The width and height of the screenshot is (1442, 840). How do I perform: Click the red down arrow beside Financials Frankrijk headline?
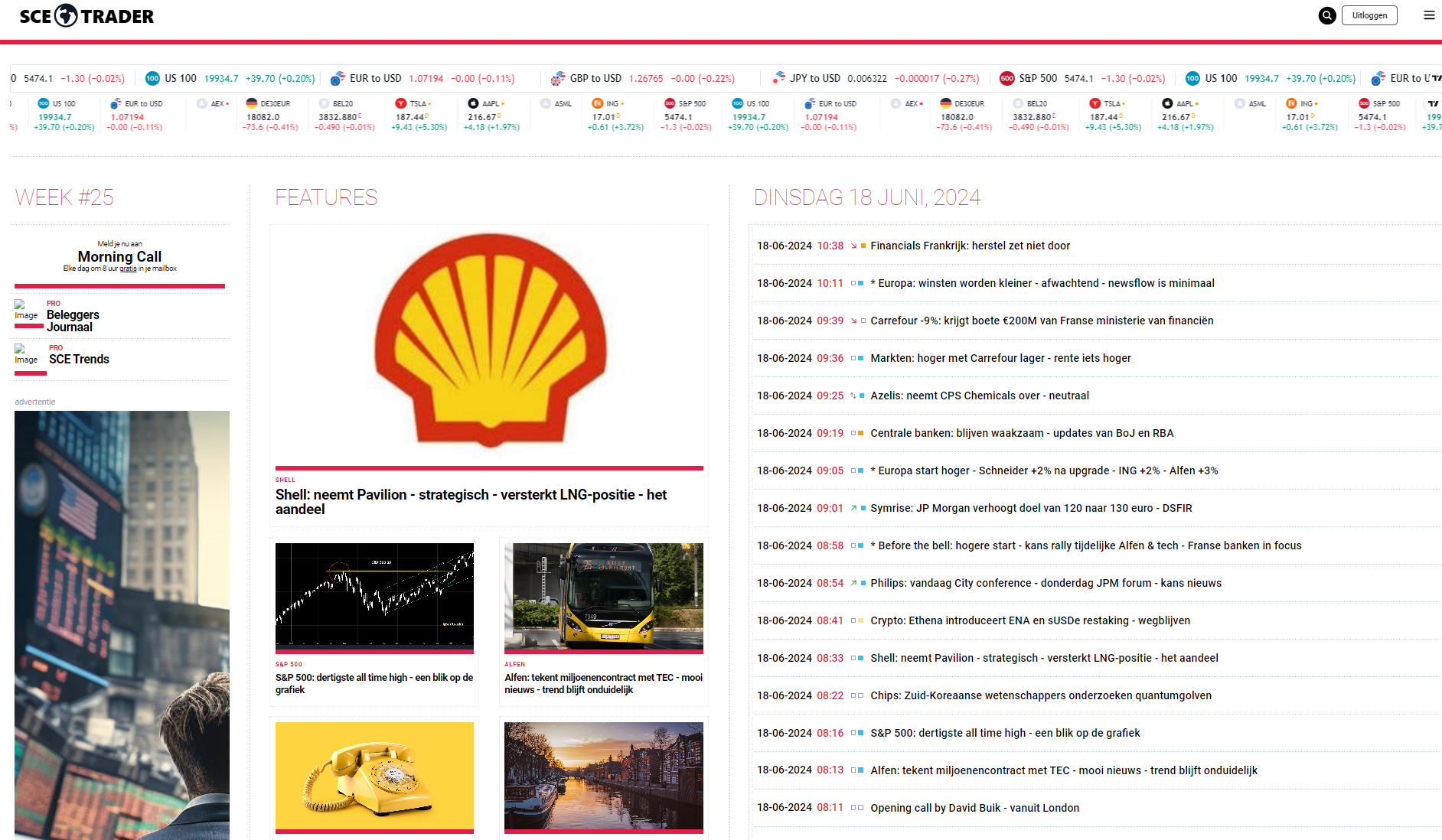tap(853, 246)
